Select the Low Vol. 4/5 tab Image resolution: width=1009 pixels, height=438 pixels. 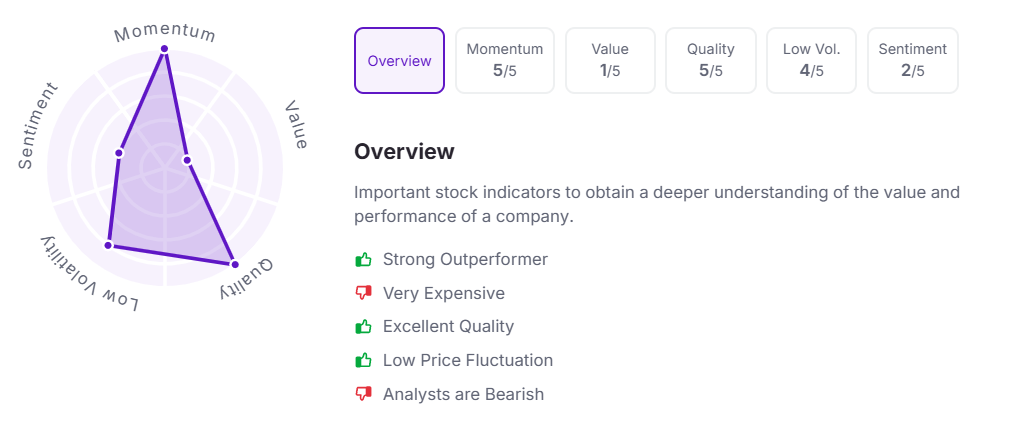pos(811,61)
